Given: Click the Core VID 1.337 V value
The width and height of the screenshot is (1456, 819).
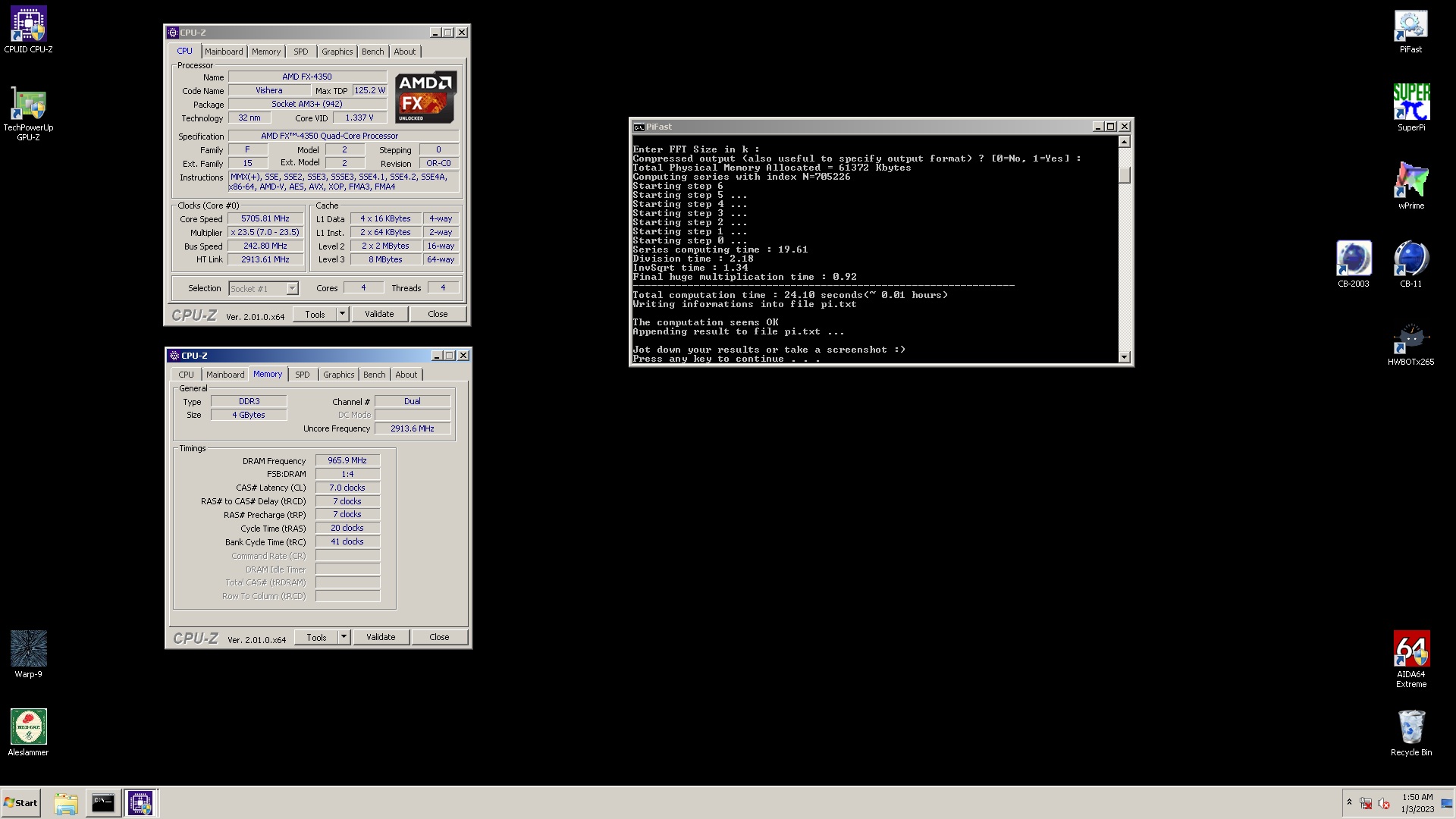Looking at the screenshot, I should point(359,118).
